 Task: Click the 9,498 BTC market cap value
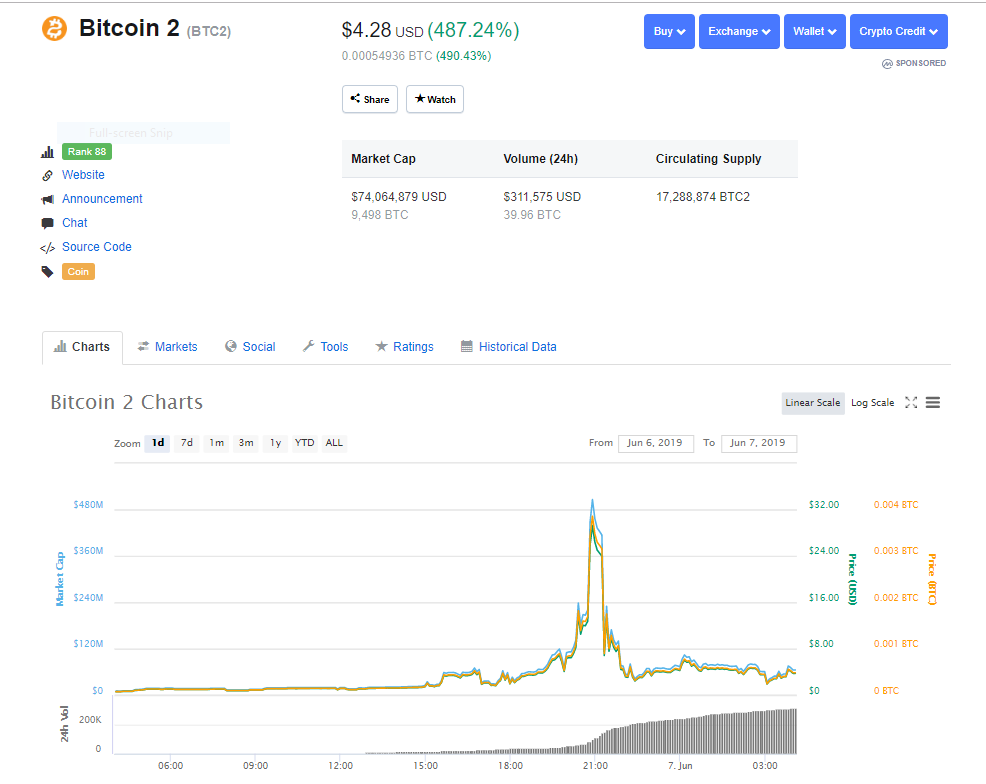pyautogui.click(x=380, y=215)
